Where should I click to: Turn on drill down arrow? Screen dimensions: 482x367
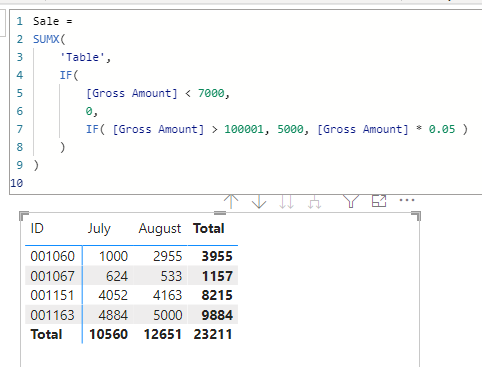259,201
